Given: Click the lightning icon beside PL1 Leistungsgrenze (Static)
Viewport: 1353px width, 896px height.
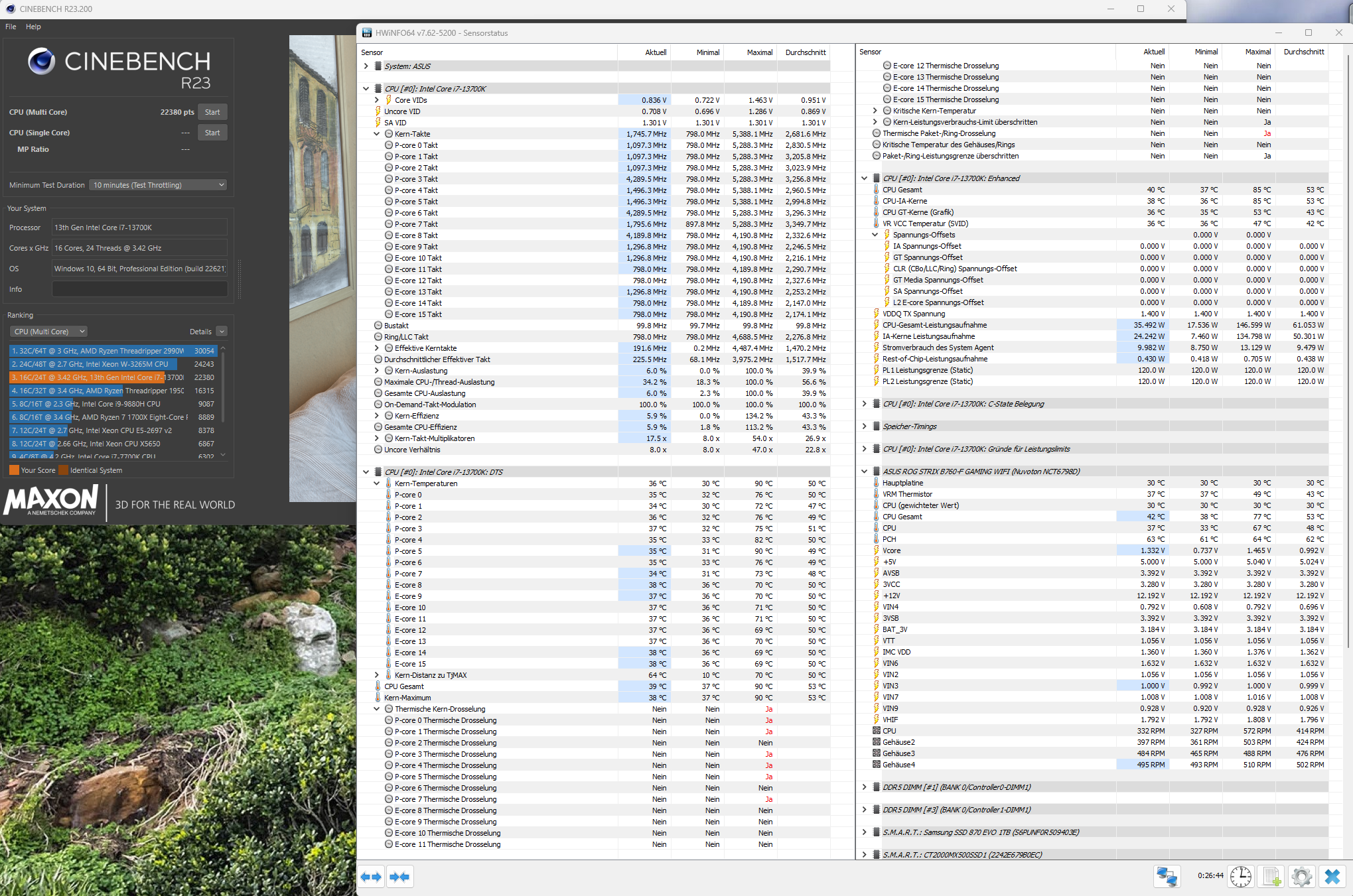Looking at the screenshot, I should [877, 370].
